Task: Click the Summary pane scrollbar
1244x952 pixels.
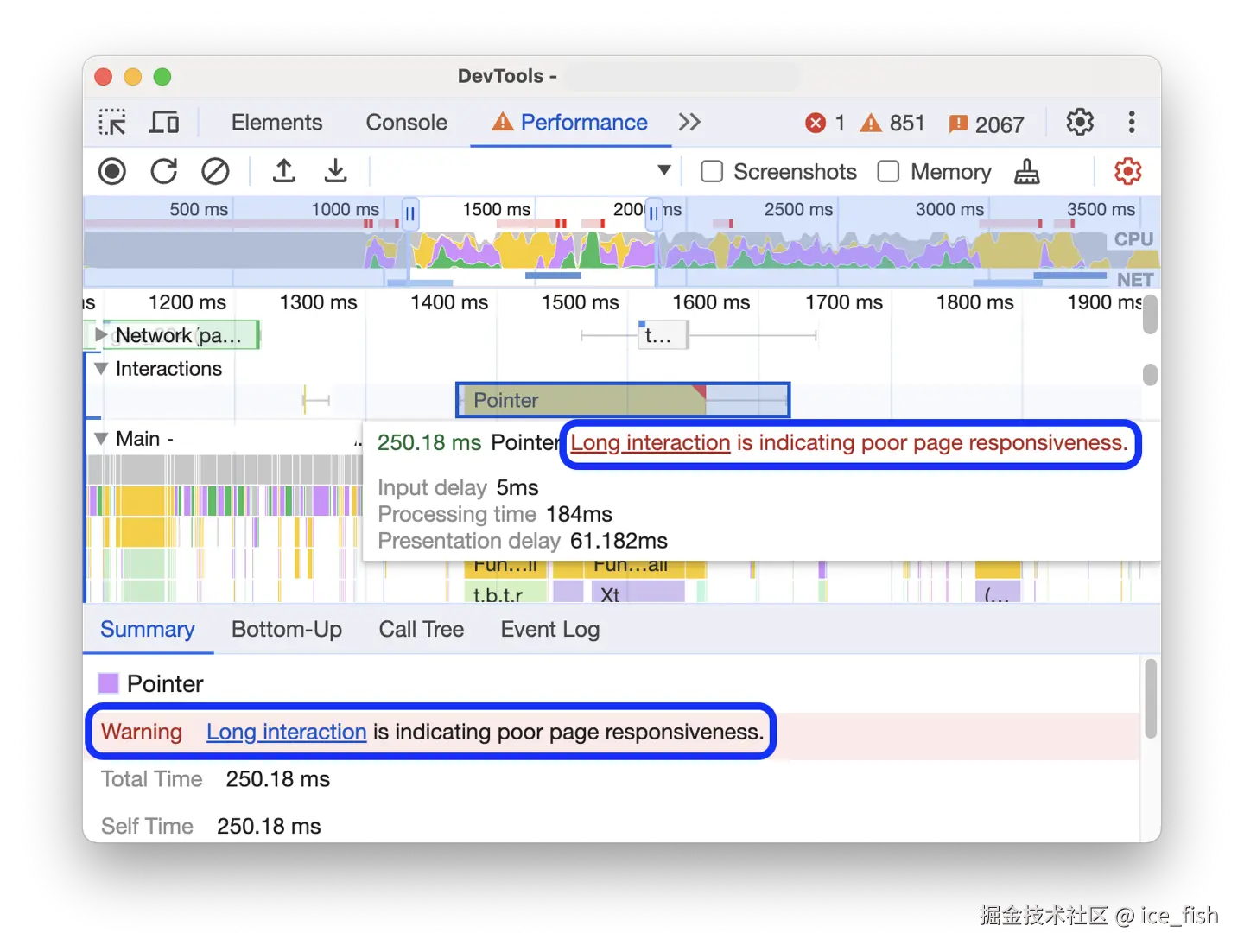Action: click(1150, 699)
